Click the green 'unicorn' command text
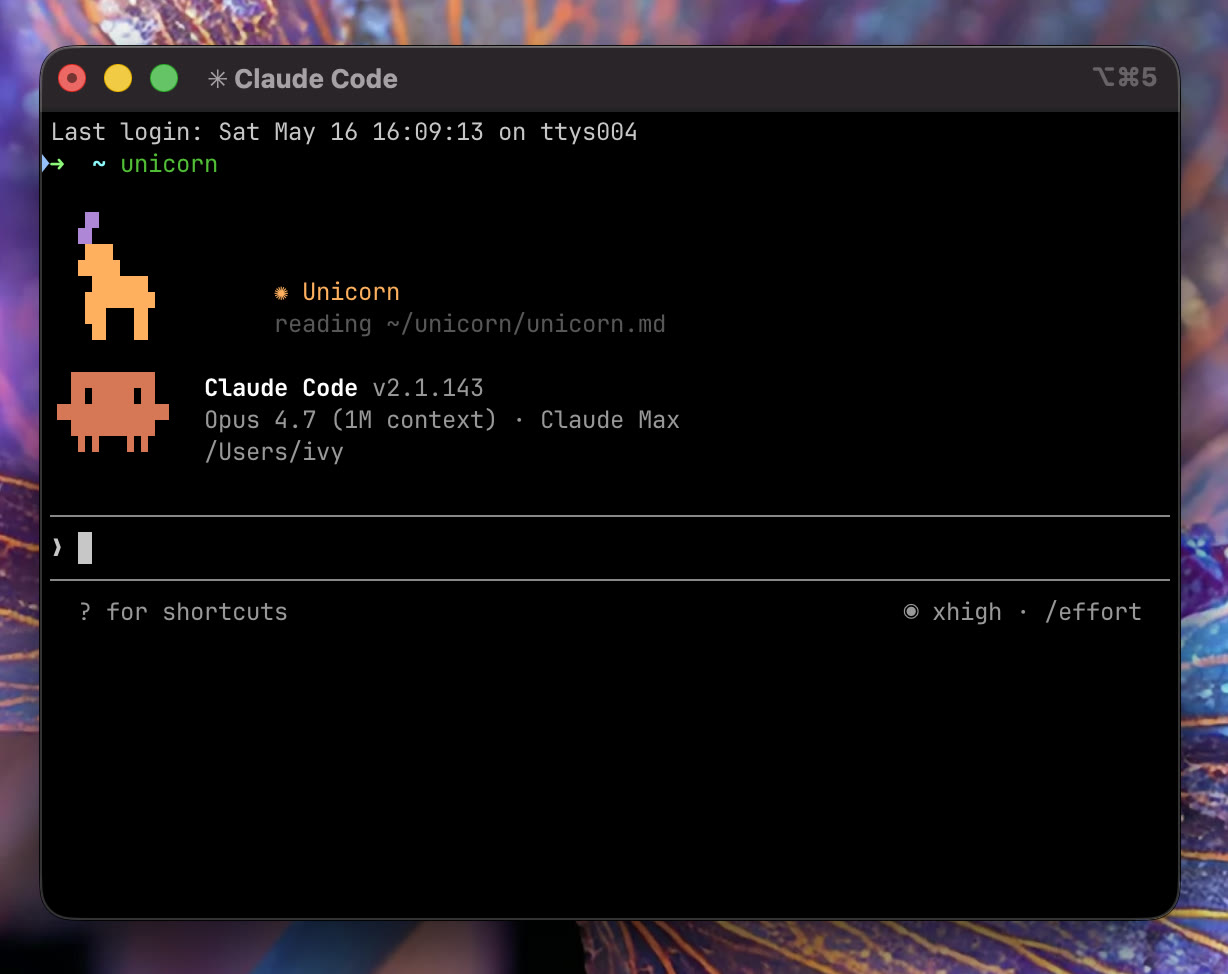The height and width of the screenshot is (974, 1228). coord(169,164)
